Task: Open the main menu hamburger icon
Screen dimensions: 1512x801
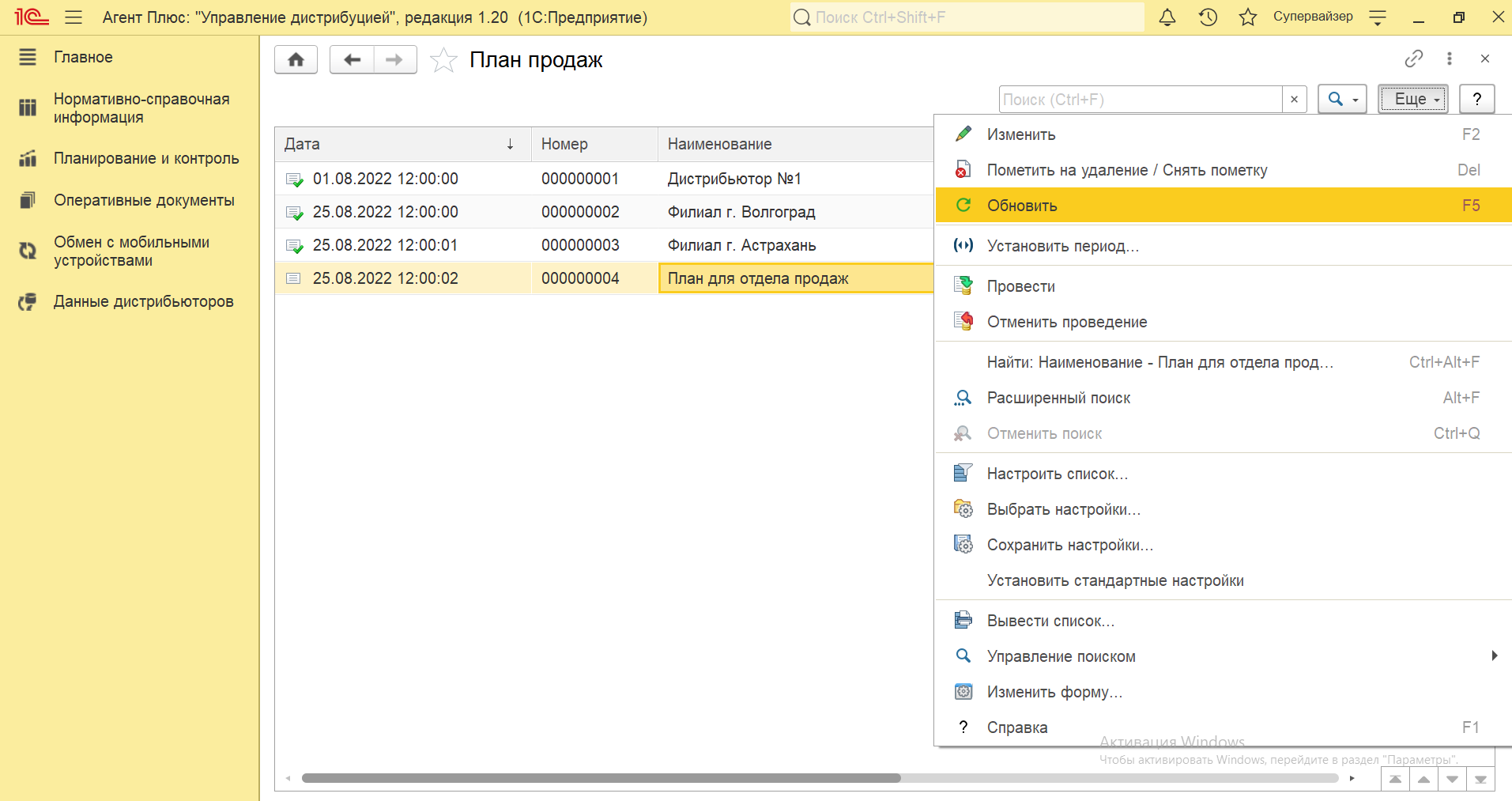Action: tap(74, 17)
